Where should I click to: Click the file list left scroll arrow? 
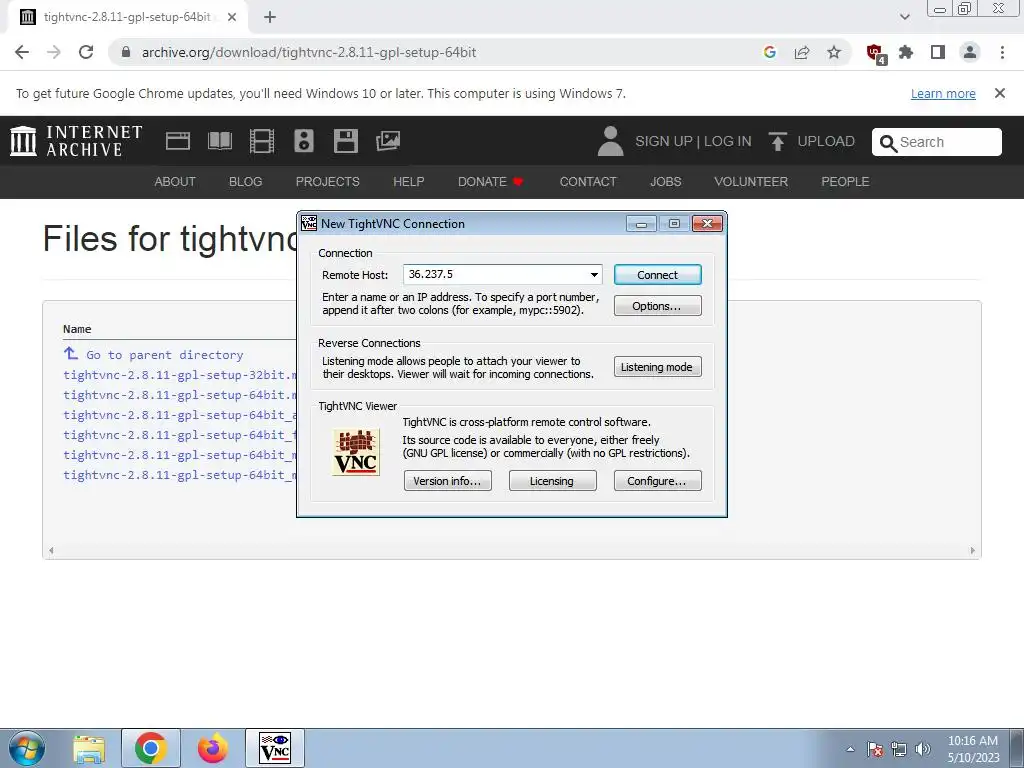point(51,551)
